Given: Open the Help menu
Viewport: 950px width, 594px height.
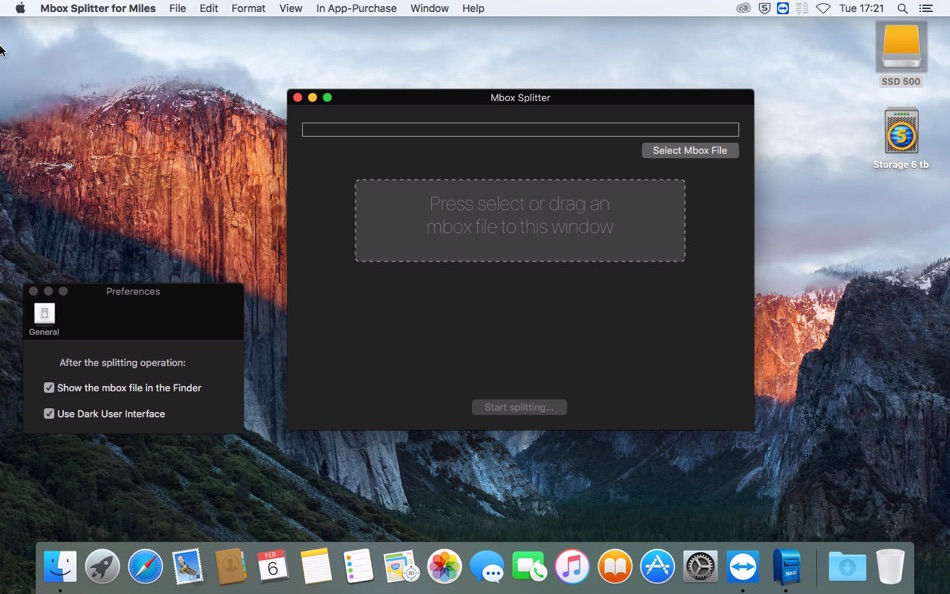Looking at the screenshot, I should point(473,8).
